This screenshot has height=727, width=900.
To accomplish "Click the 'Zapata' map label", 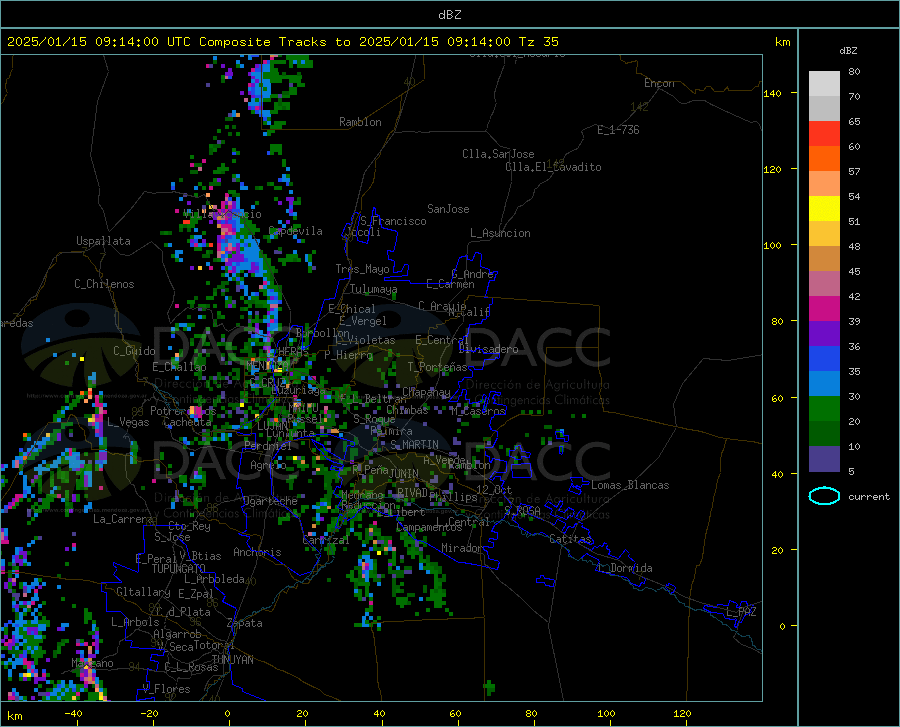I will (245, 623).
